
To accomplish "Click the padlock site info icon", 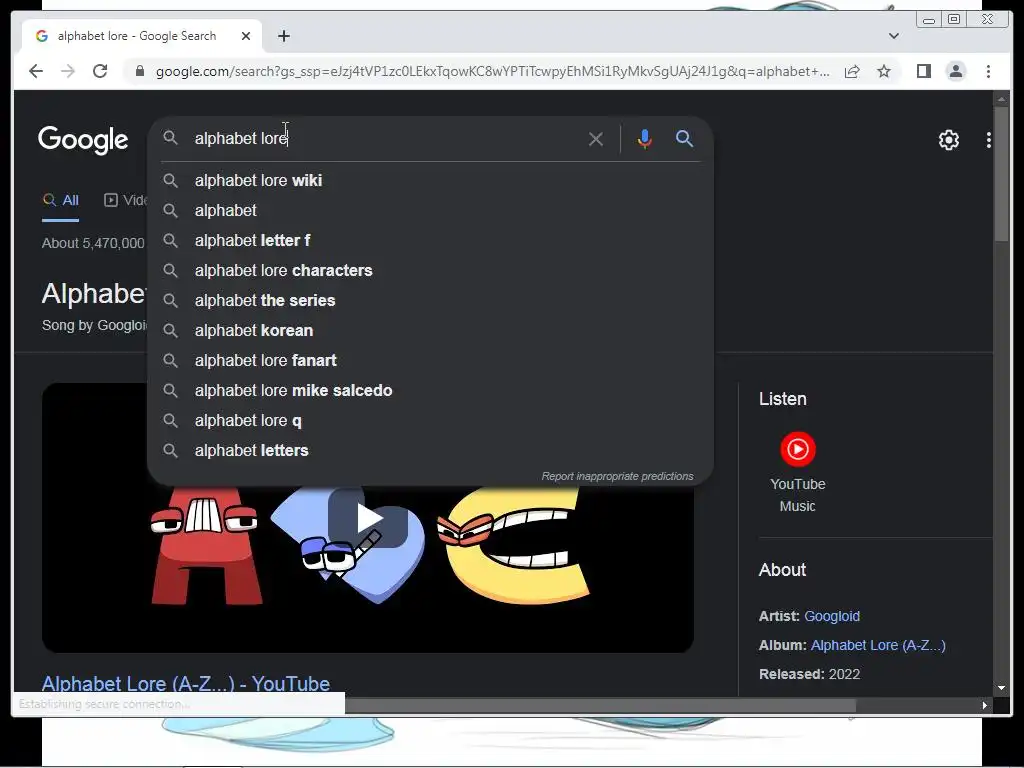I will tap(140, 71).
